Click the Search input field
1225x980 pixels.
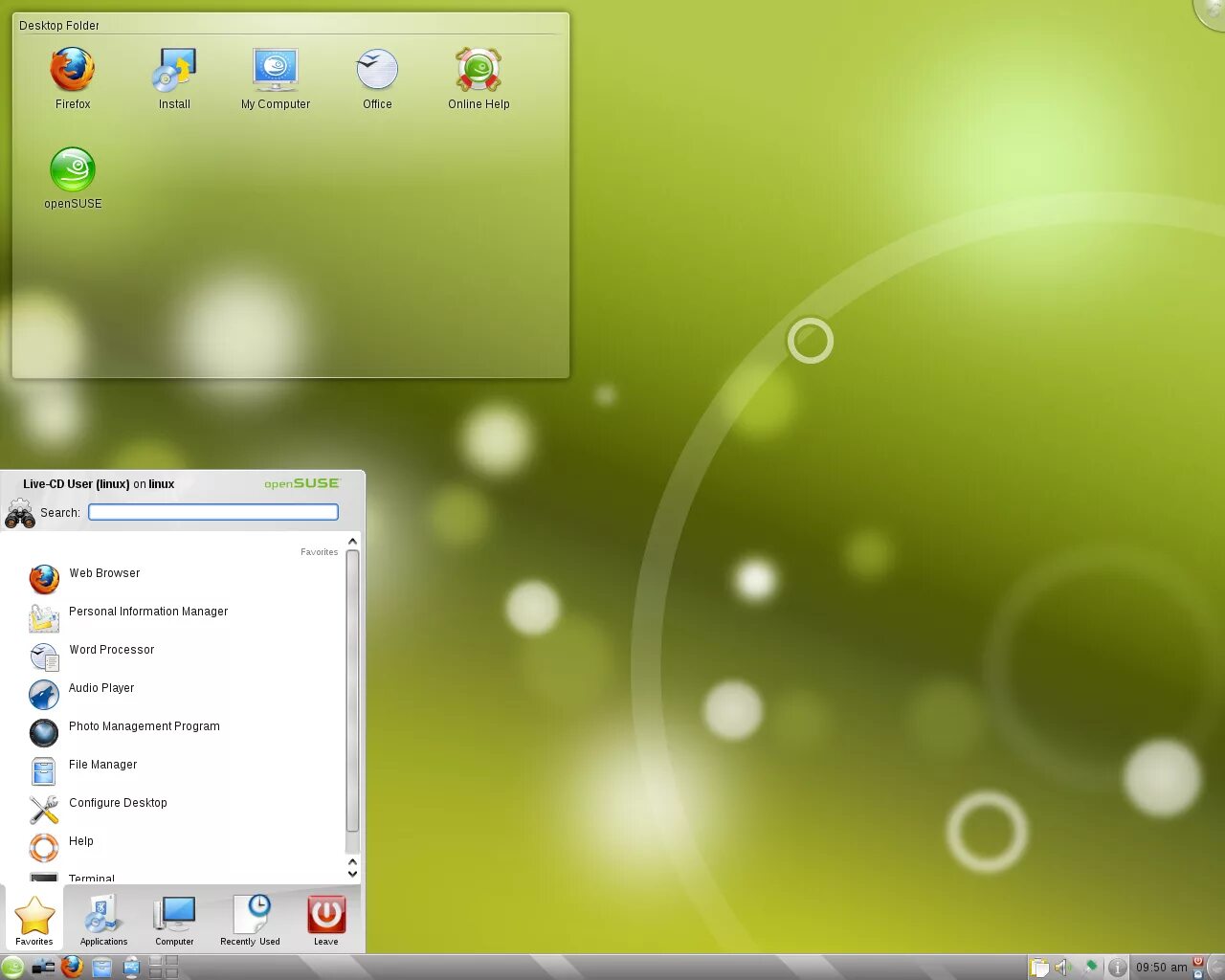tap(213, 512)
